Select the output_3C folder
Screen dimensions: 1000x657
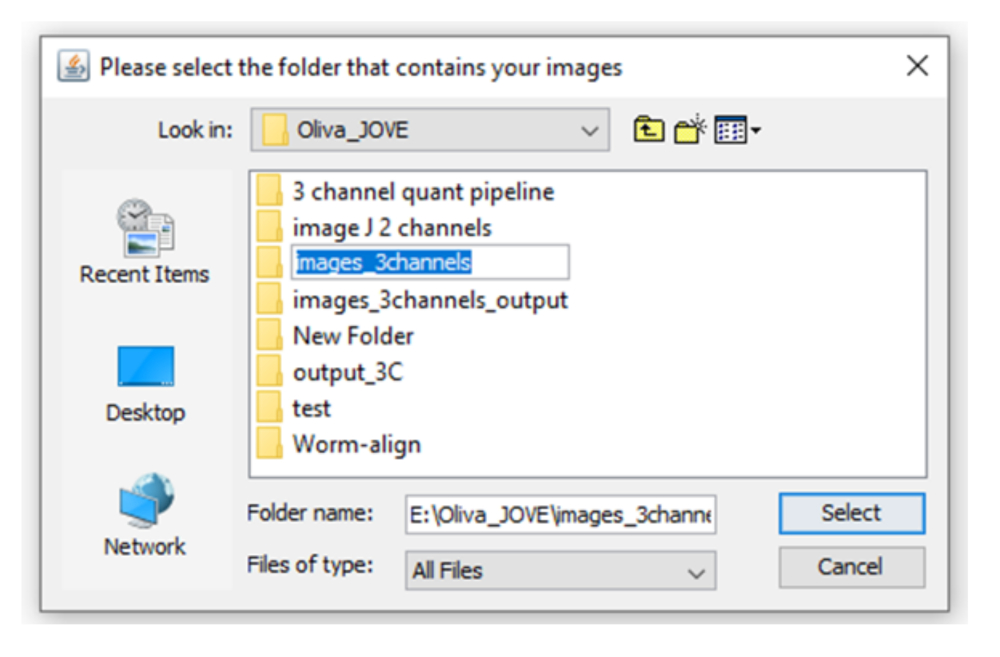click(x=347, y=372)
